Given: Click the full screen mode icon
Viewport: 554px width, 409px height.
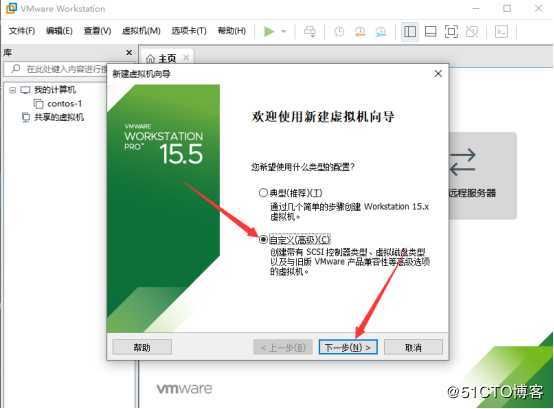Looking at the screenshot, I should tap(451, 31).
